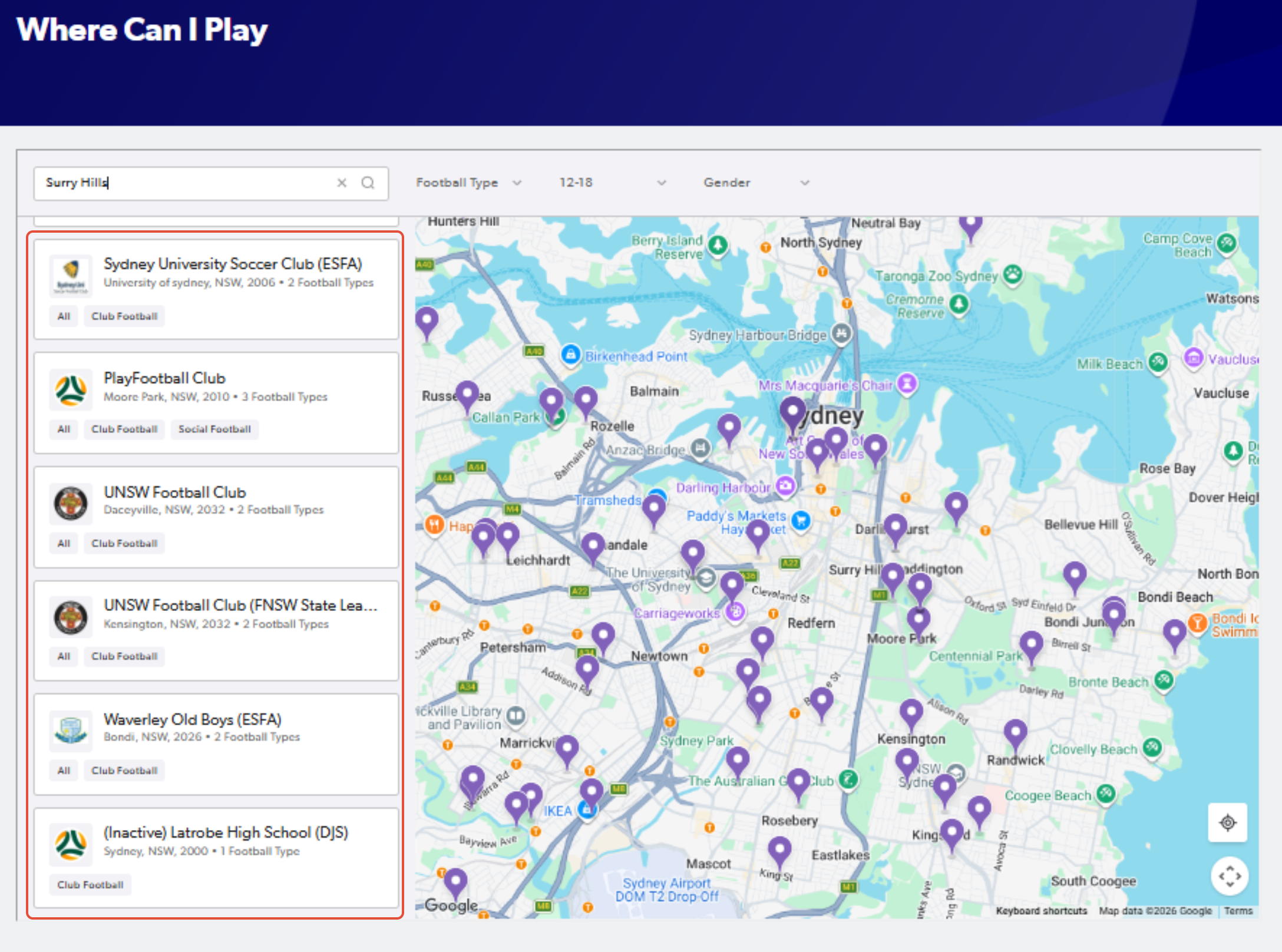Image resolution: width=1282 pixels, height=952 pixels.
Task: Select Social Football tag on PlayFootball Club
Action: pos(214,429)
